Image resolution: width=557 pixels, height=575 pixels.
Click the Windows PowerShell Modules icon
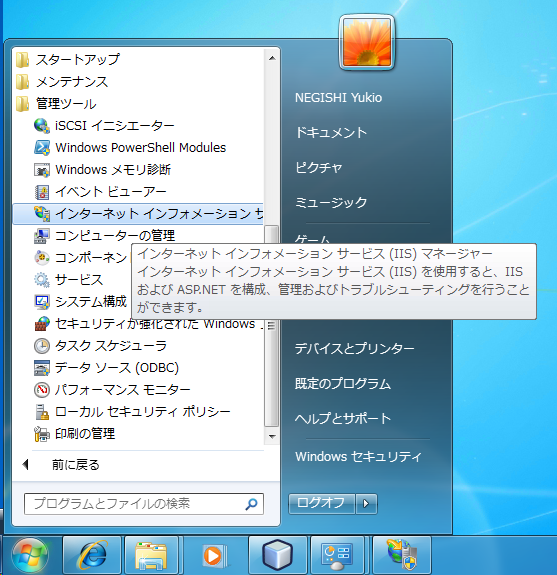coord(42,147)
